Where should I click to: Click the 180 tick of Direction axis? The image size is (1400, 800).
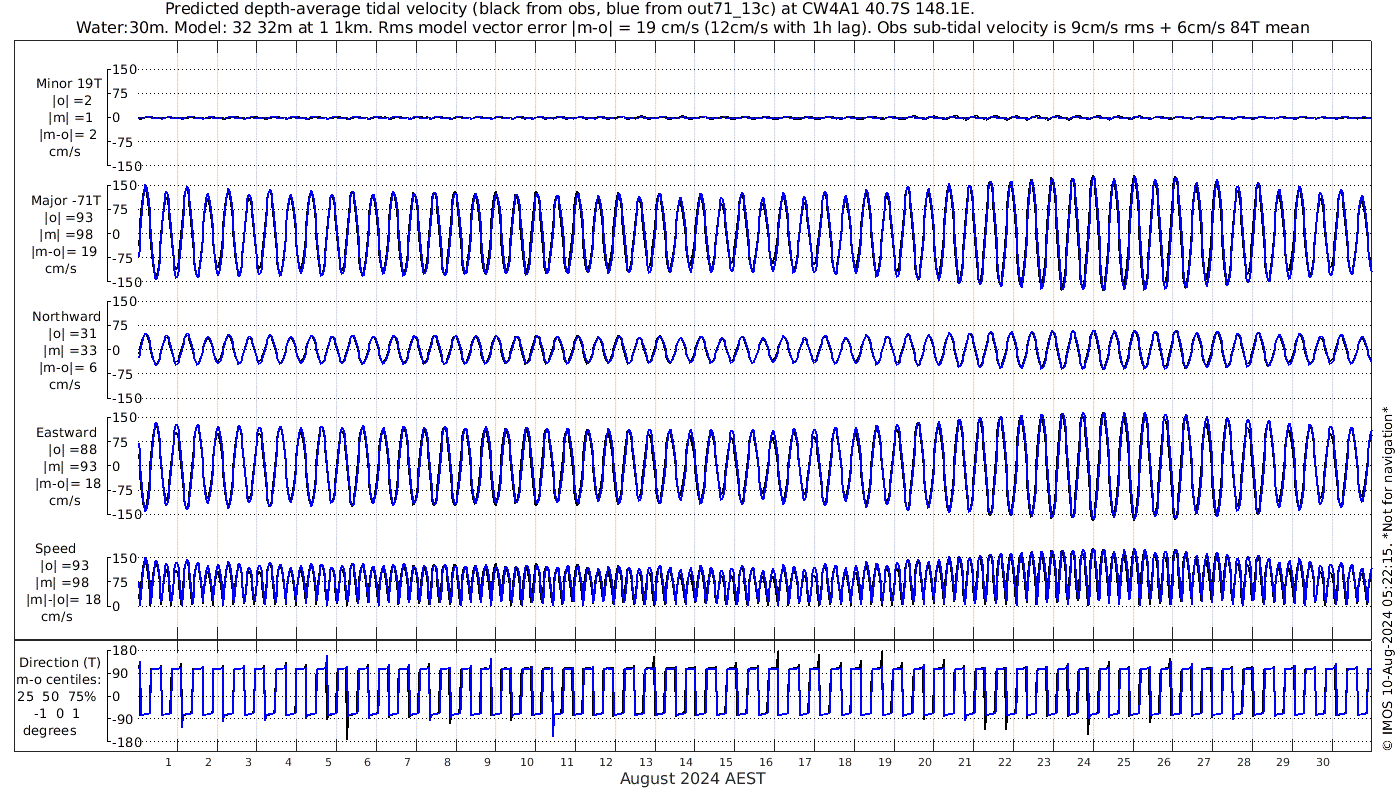tap(123, 652)
